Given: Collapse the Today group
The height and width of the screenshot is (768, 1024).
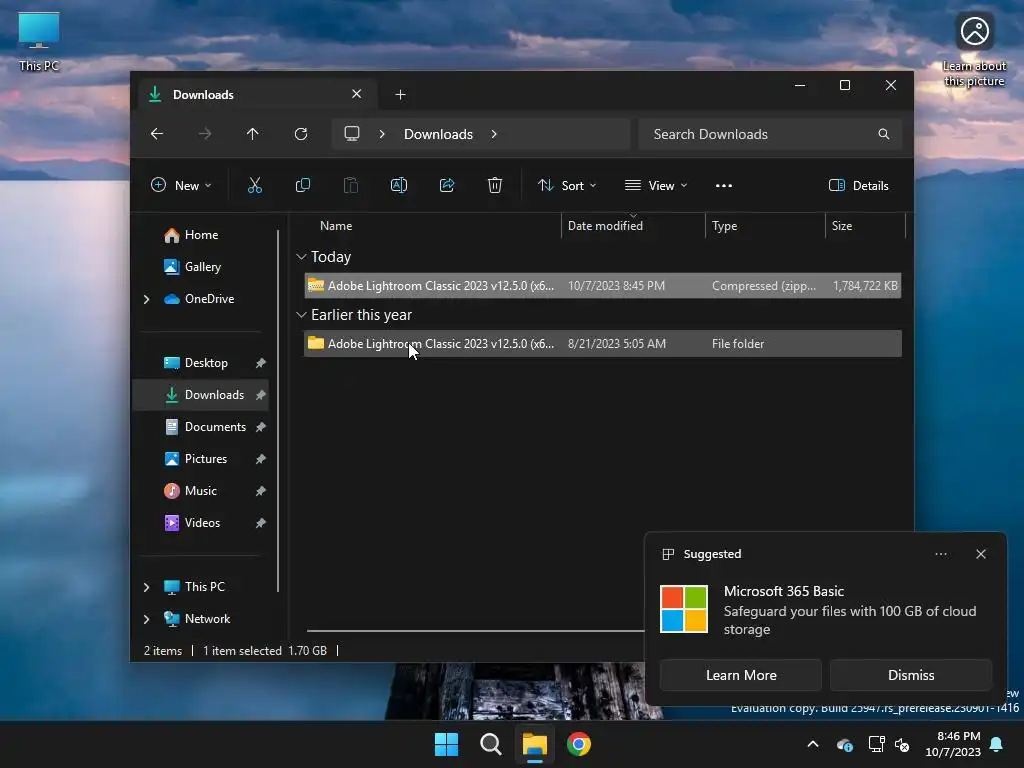Looking at the screenshot, I should pos(301,257).
